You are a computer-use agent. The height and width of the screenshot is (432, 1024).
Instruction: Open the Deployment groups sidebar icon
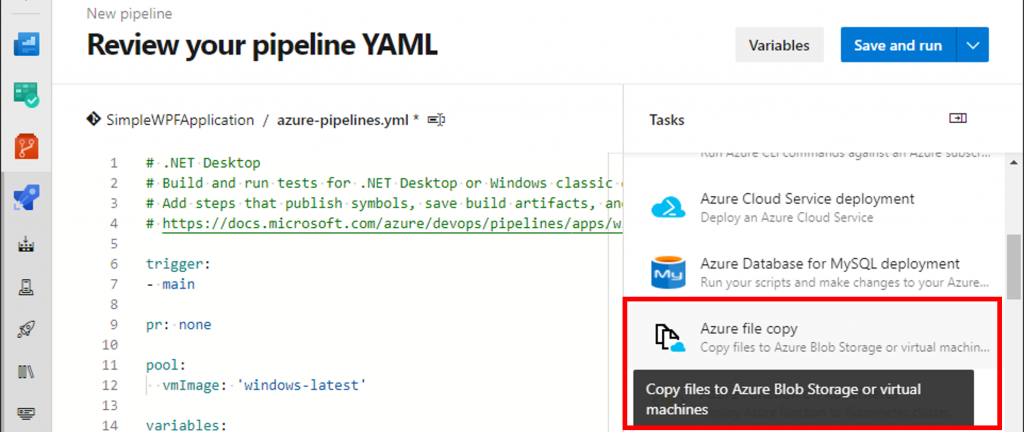(26, 414)
